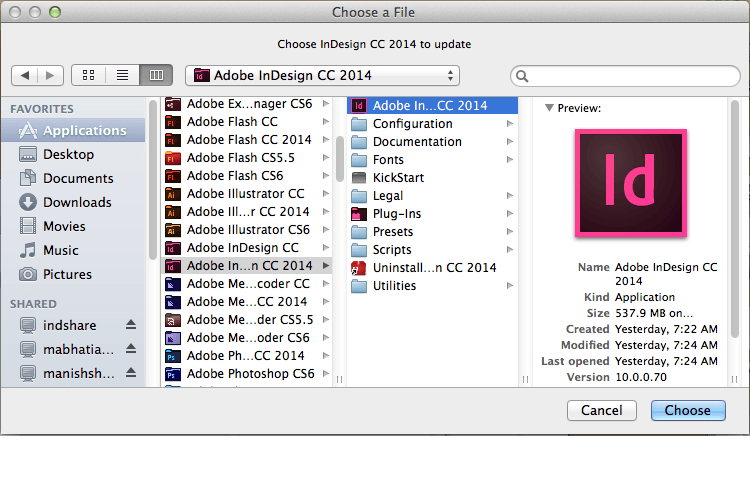This screenshot has height=481, width=750.
Task: Switch to column view
Action: click(x=156, y=75)
